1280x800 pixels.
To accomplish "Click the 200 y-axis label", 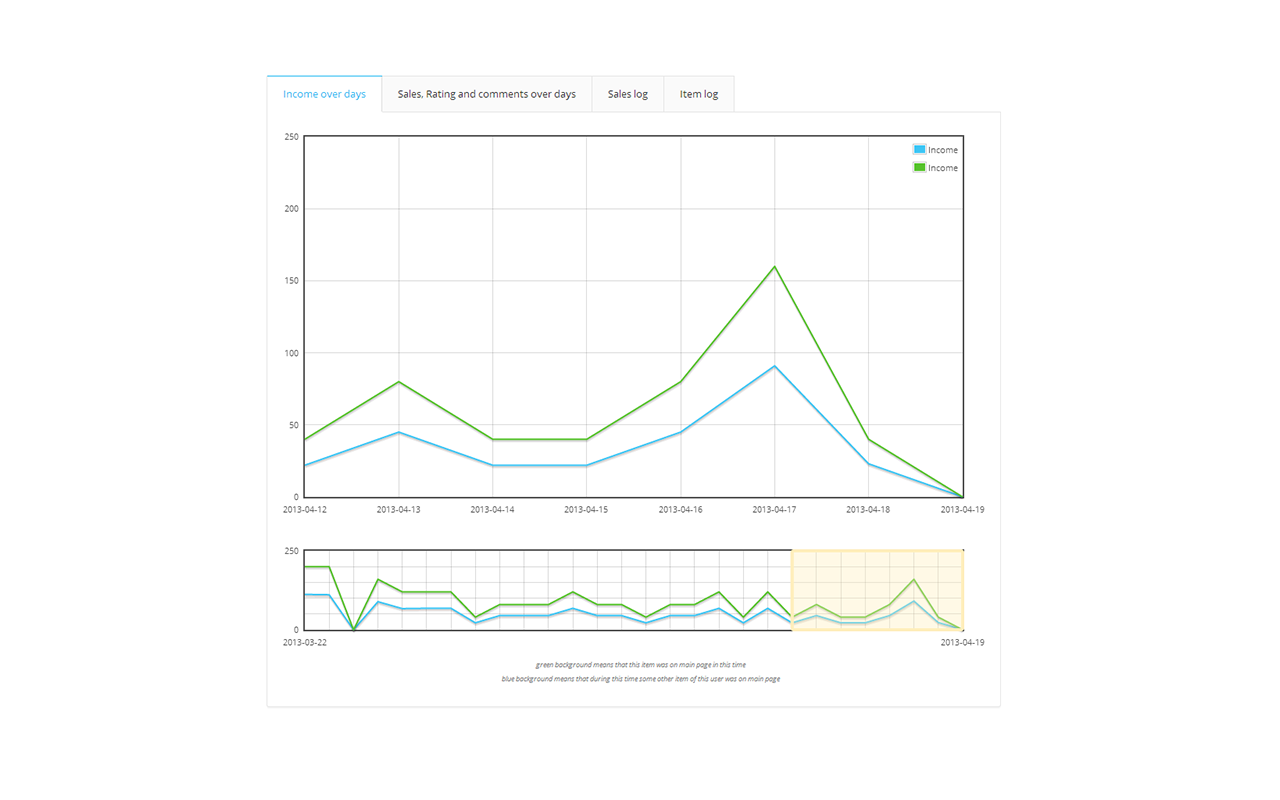I will coord(292,209).
